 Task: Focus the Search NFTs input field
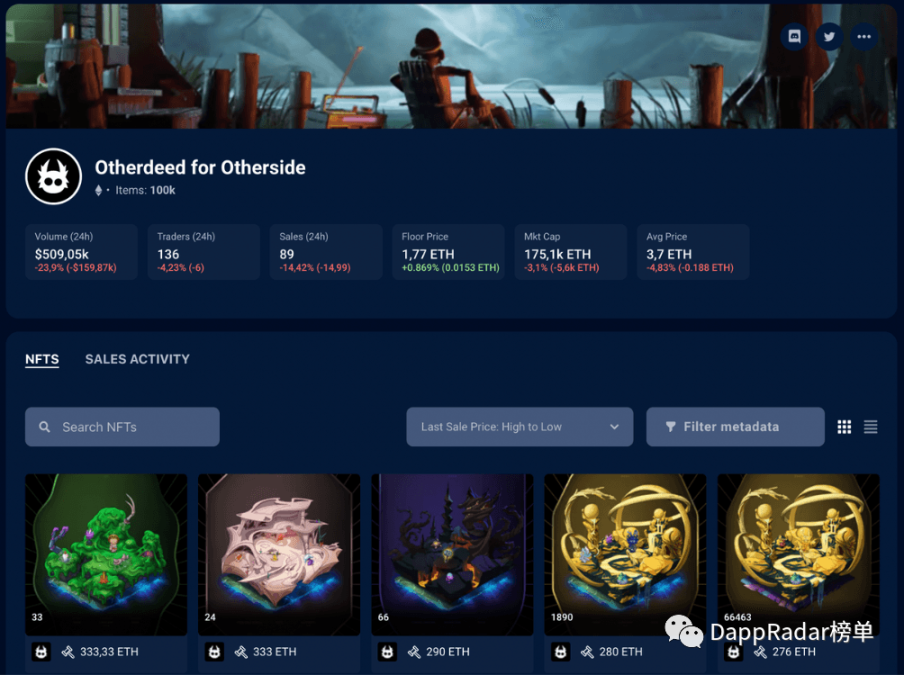pyautogui.click(x=122, y=427)
